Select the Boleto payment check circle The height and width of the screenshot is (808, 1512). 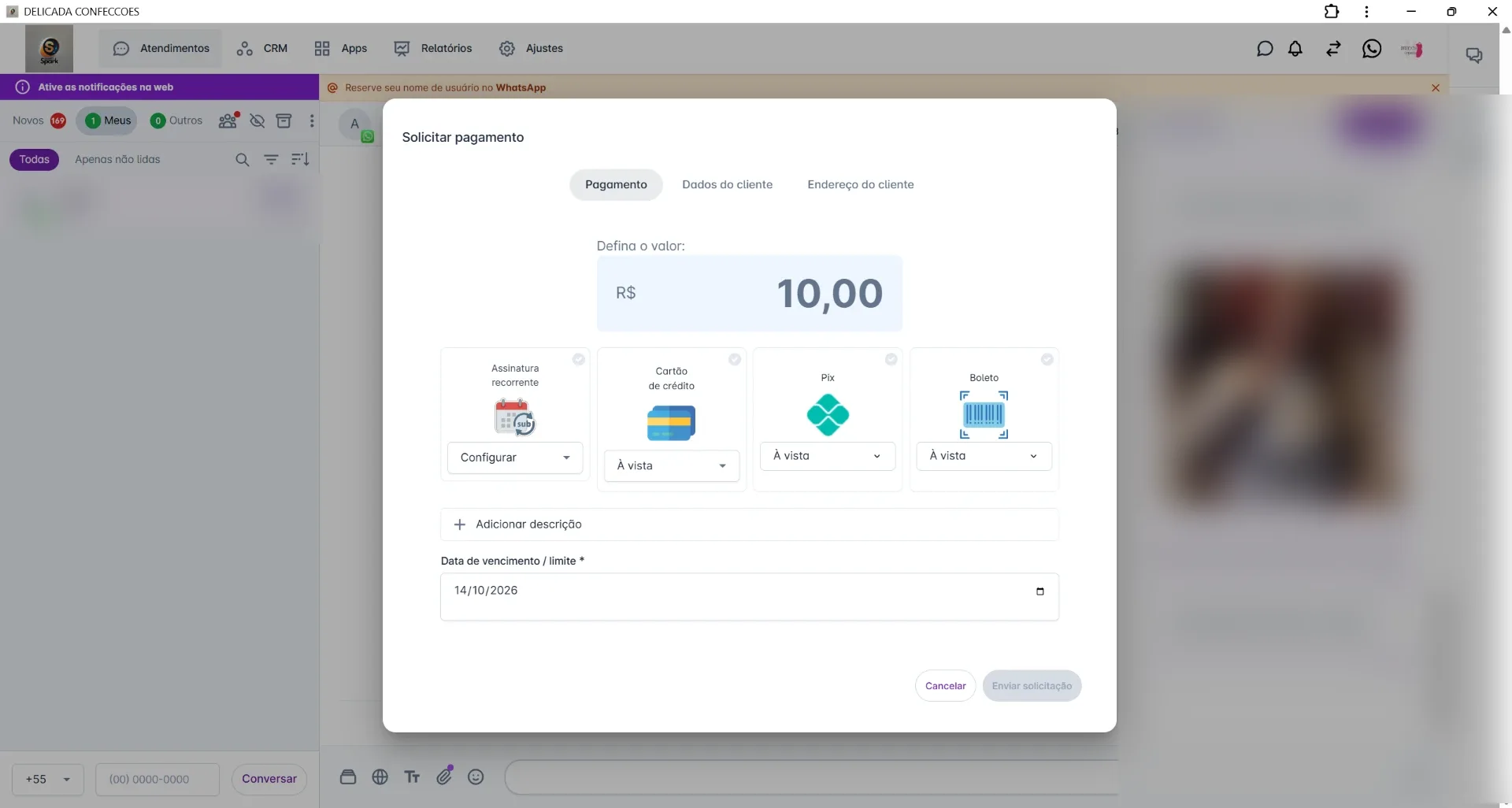(x=1047, y=359)
